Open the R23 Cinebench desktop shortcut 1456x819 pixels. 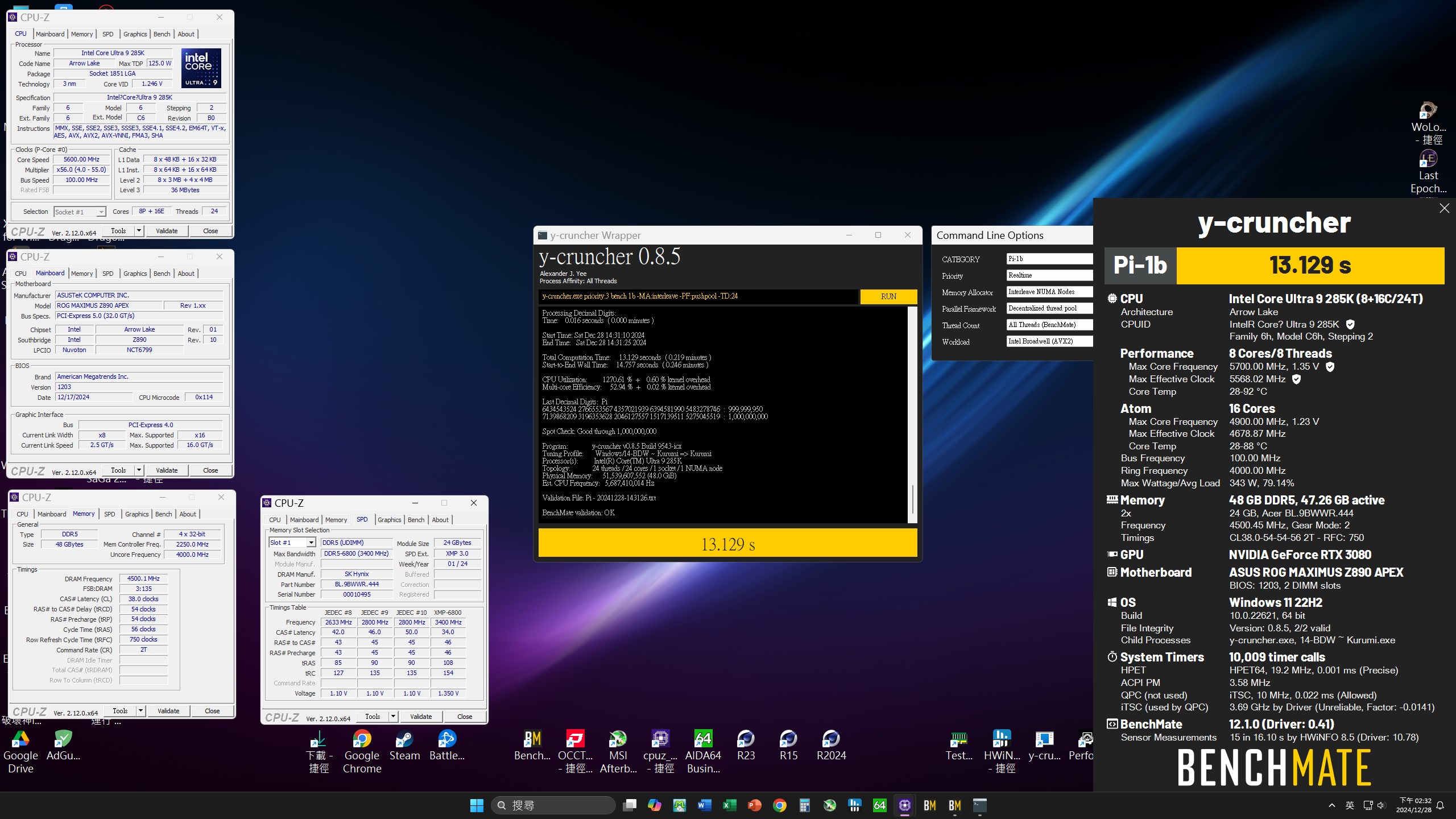746,746
